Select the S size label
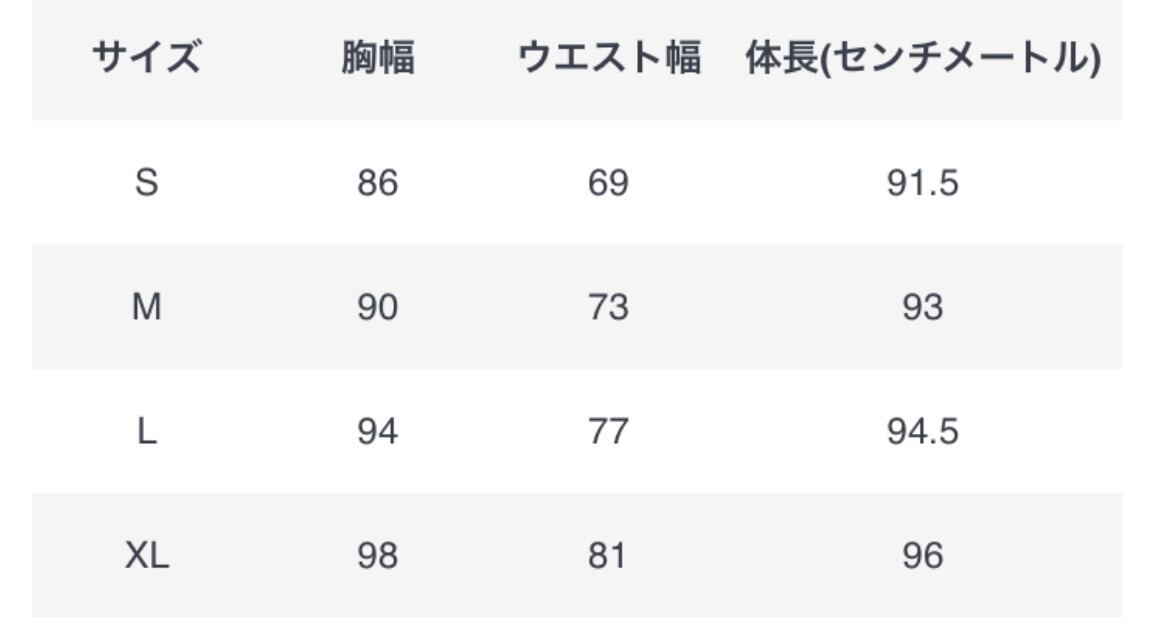This screenshot has height=635, width=1149. pyautogui.click(x=146, y=183)
